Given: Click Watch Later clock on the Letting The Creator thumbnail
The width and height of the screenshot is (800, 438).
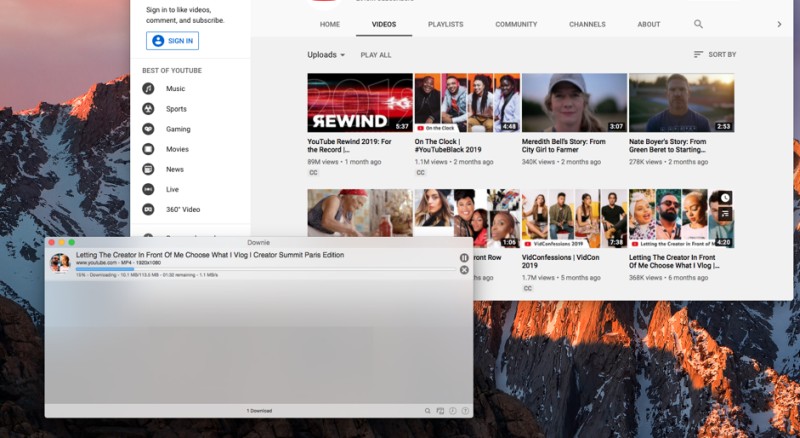Looking at the screenshot, I should (x=725, y=198).
